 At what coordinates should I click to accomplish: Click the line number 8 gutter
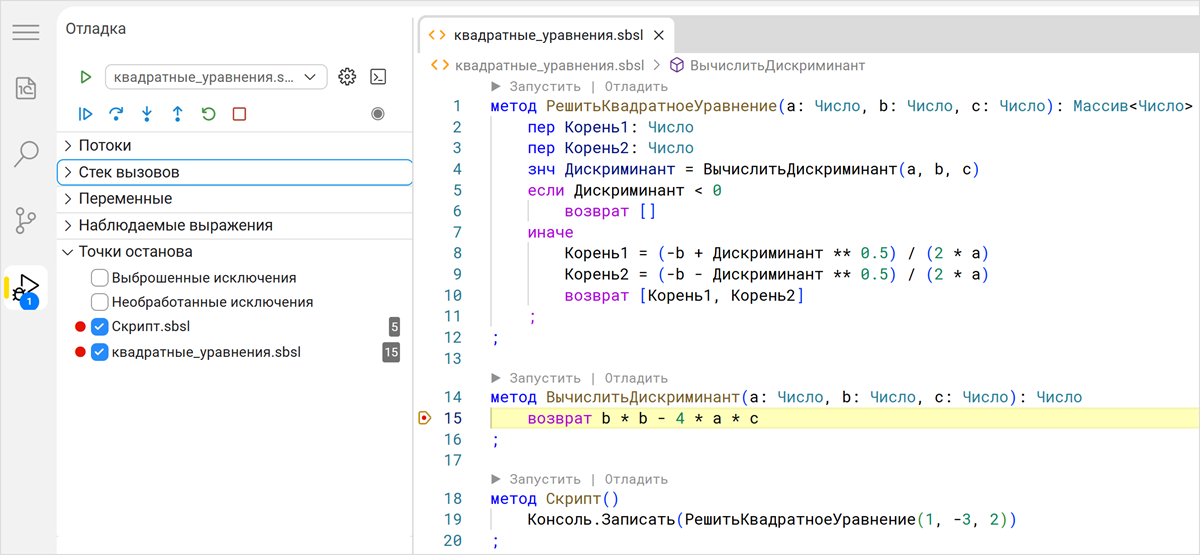coord(457,253)
